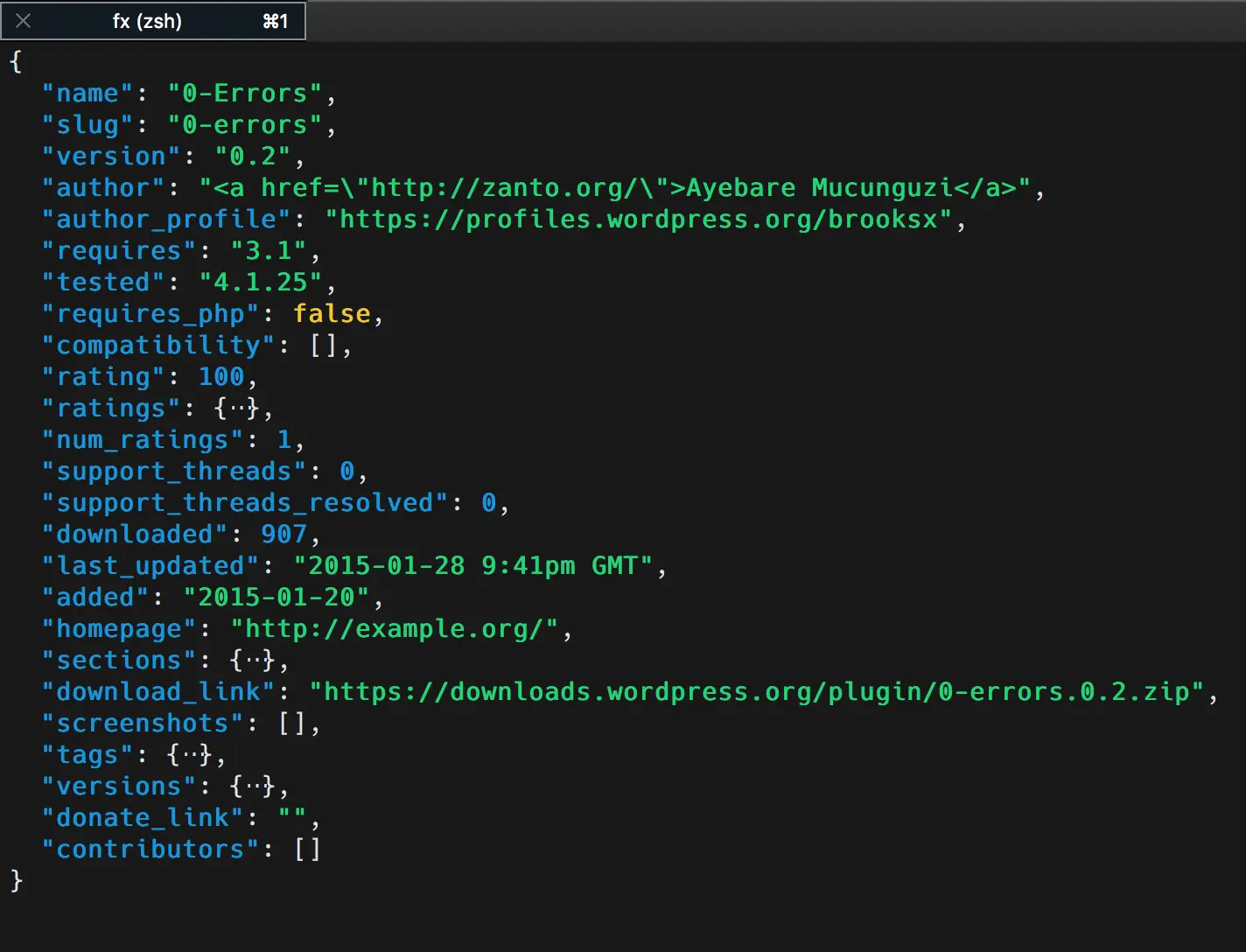Select the "contributors" key
The width and height of the screenshot is (1246, 952).
click(x=150, y=850)
